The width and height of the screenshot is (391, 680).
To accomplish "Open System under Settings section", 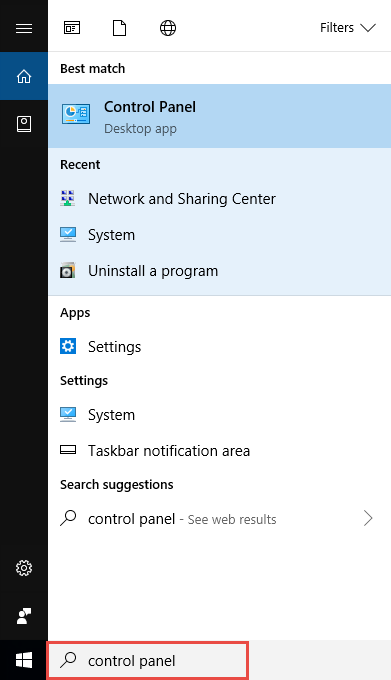I will 219,415.
